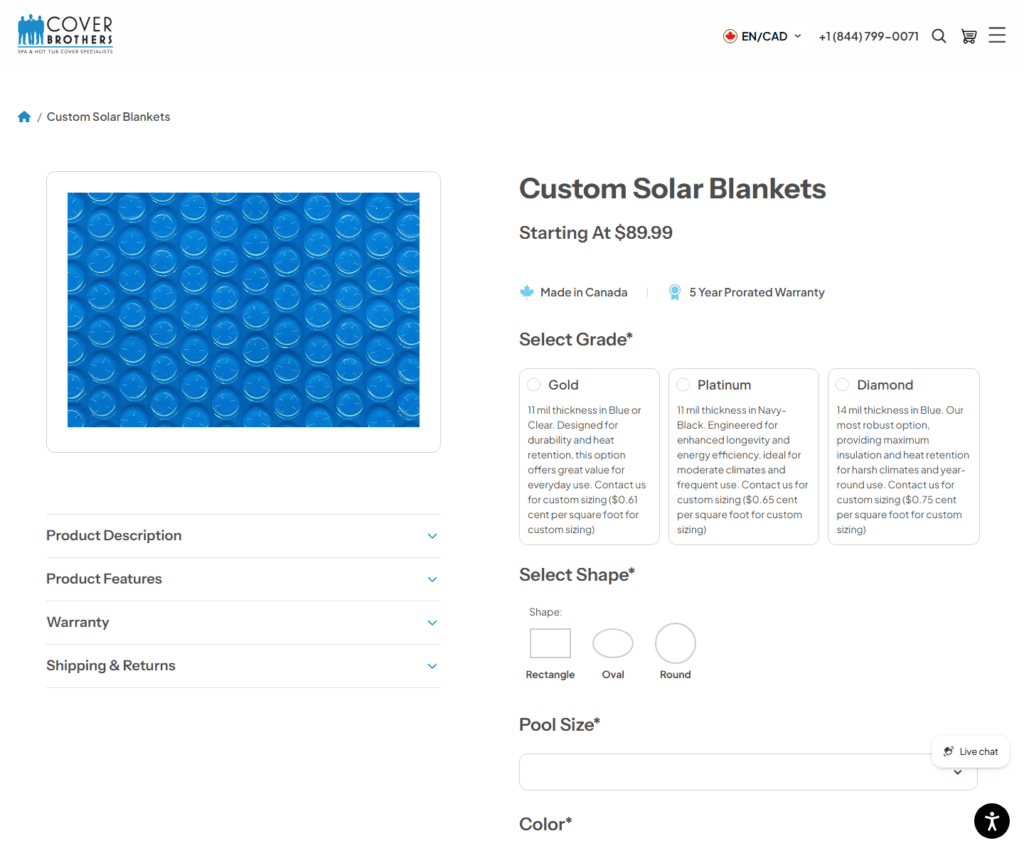
Task: Click the 'Select Shape*' heading
Action: click(577, 574)
